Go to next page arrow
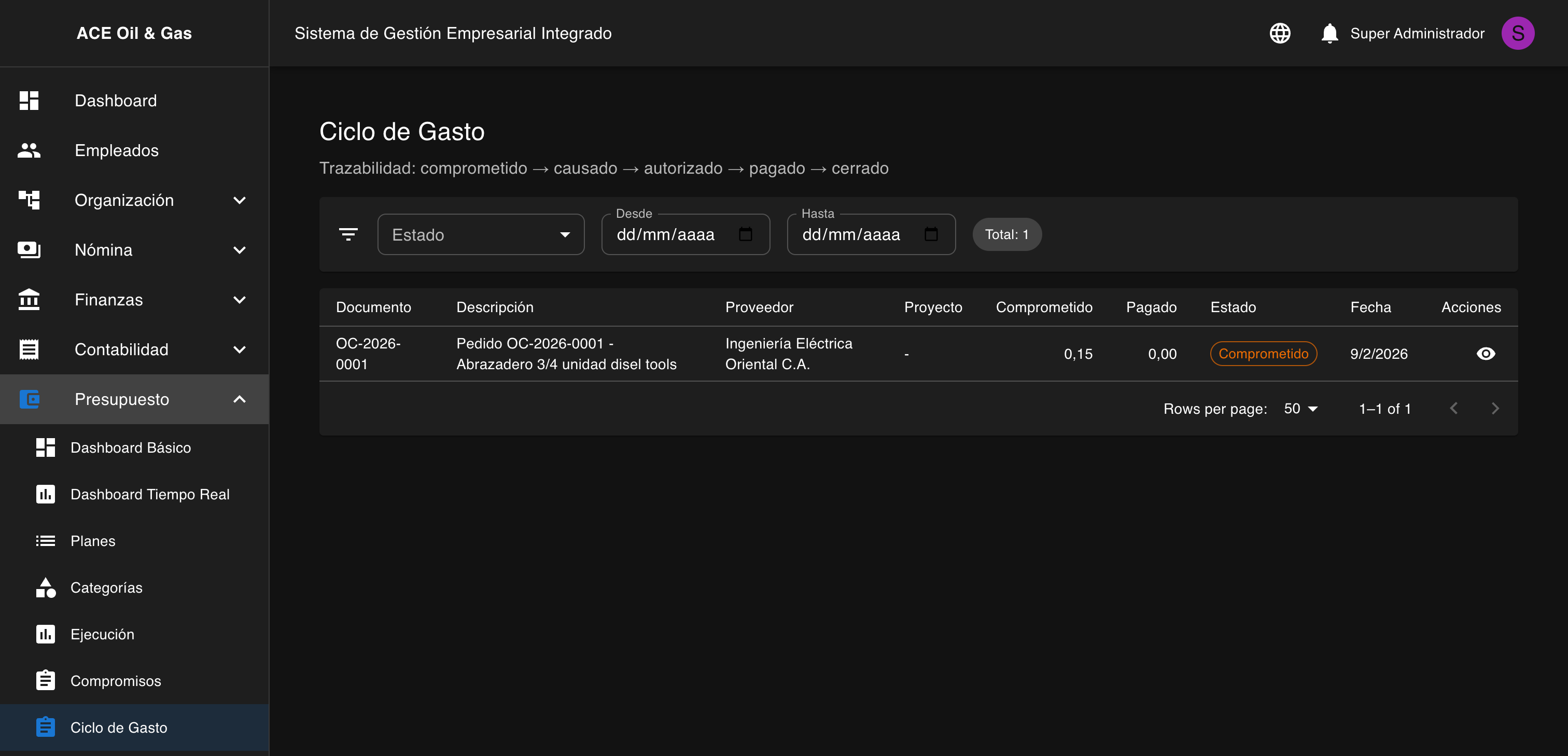 tap(1495, 409)
